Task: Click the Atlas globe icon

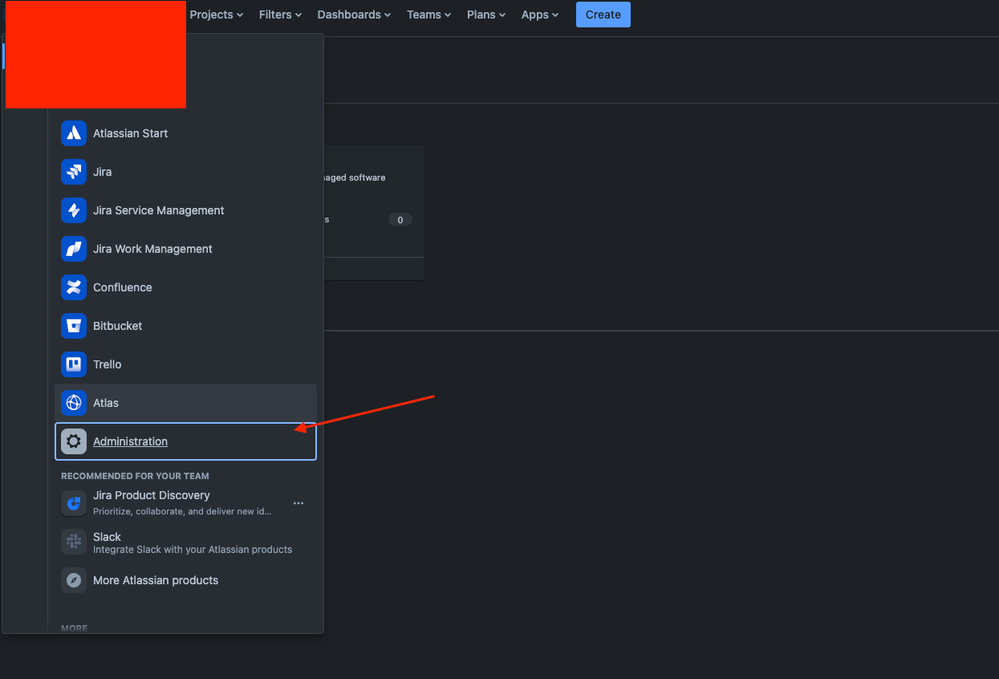Action: (x=74, y=403)
